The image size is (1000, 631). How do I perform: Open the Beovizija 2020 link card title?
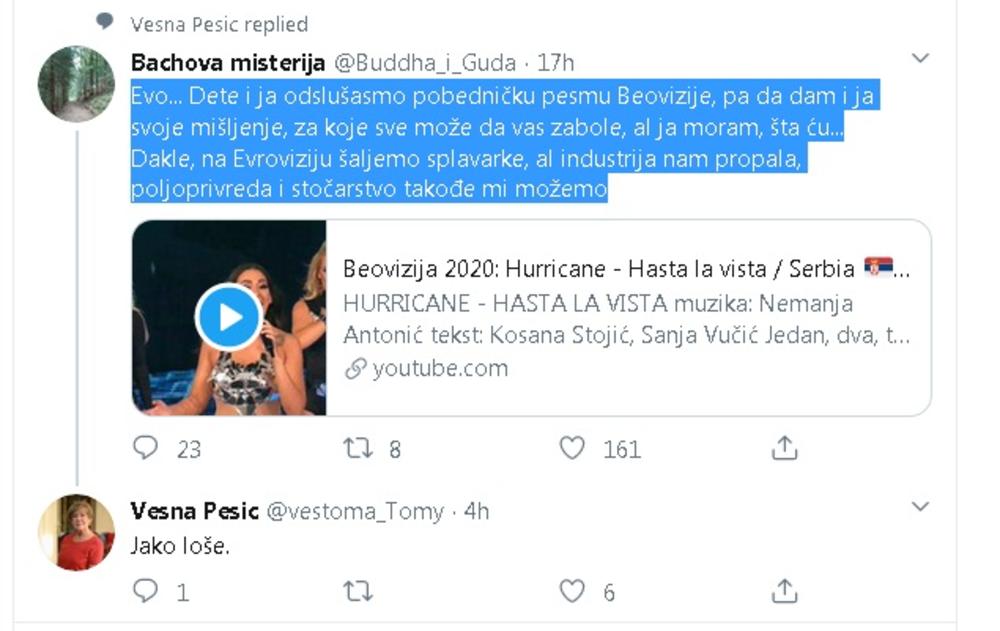click(x=626, y=269)
